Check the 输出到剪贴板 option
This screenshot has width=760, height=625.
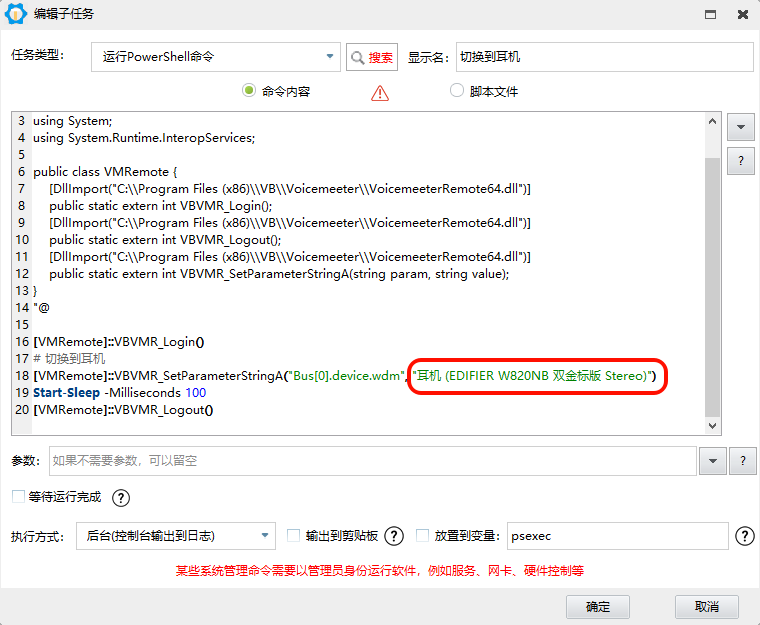tap(294, 536)
